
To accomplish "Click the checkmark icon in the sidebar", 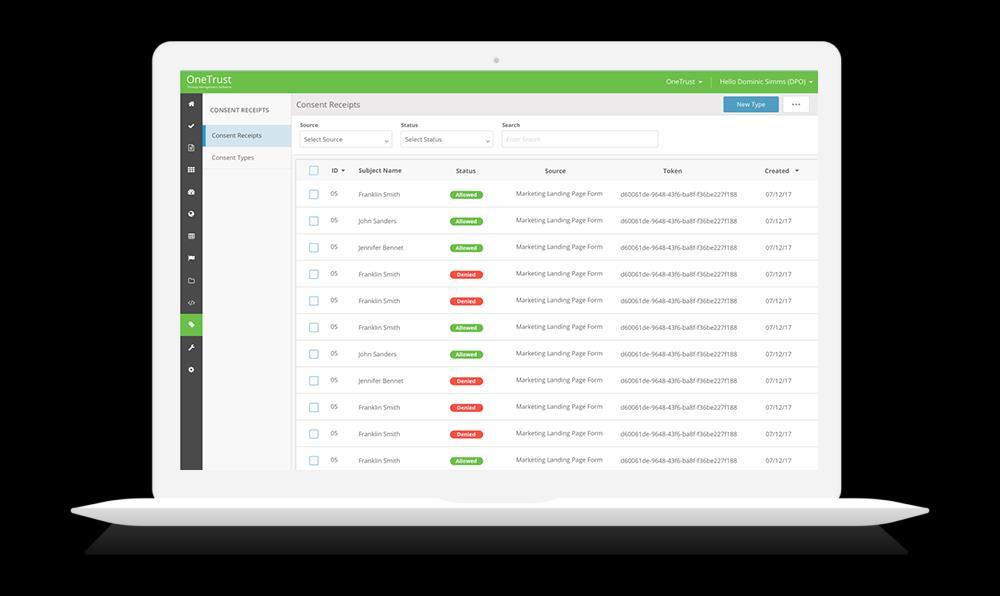I will click(x=191, y=126).
